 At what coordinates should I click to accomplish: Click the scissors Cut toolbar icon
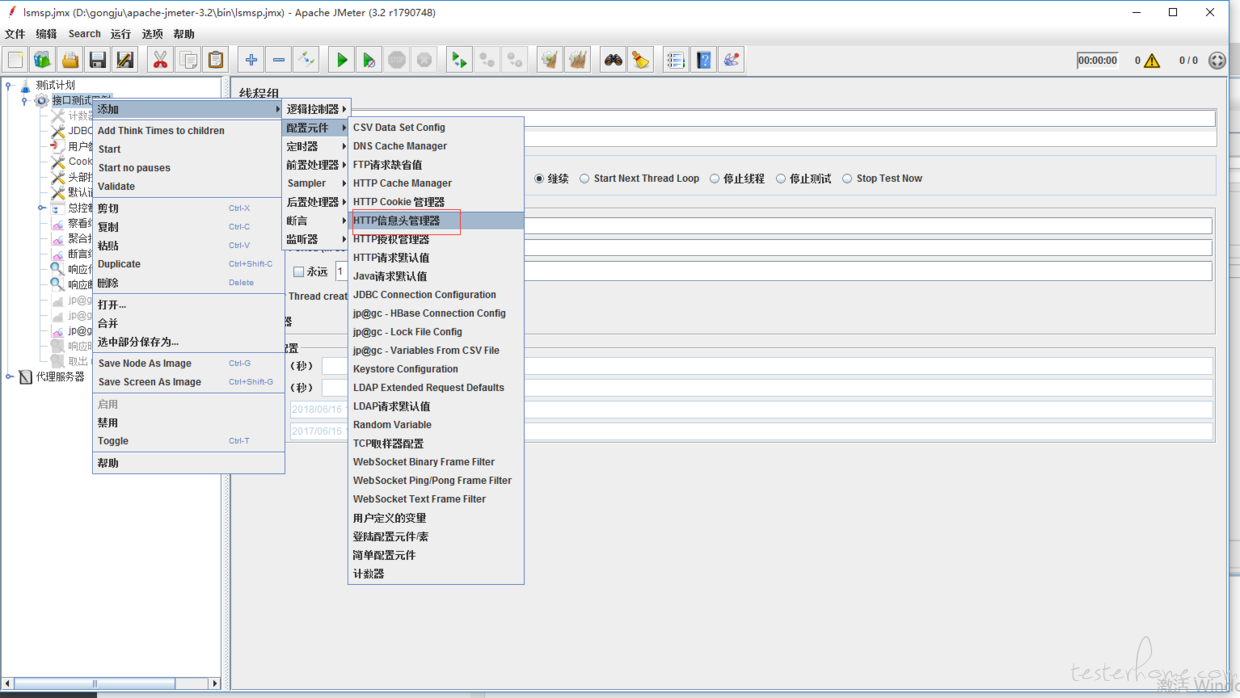tap(160, 60)
